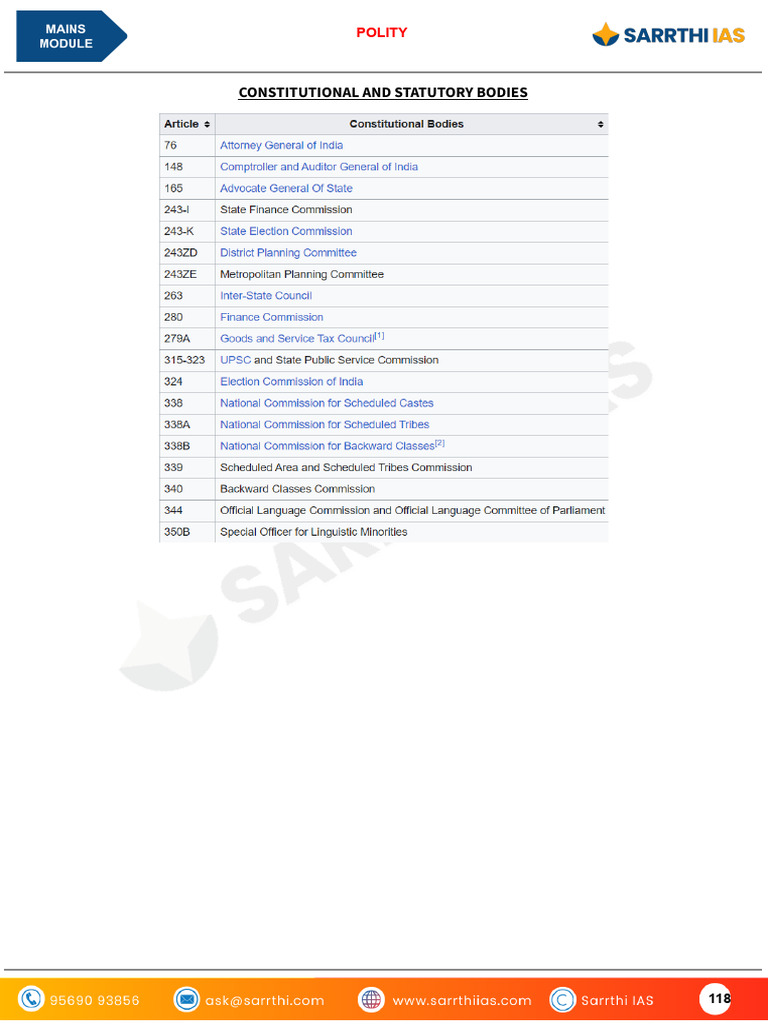Sort table by the Article column arrow

(207, 124)
